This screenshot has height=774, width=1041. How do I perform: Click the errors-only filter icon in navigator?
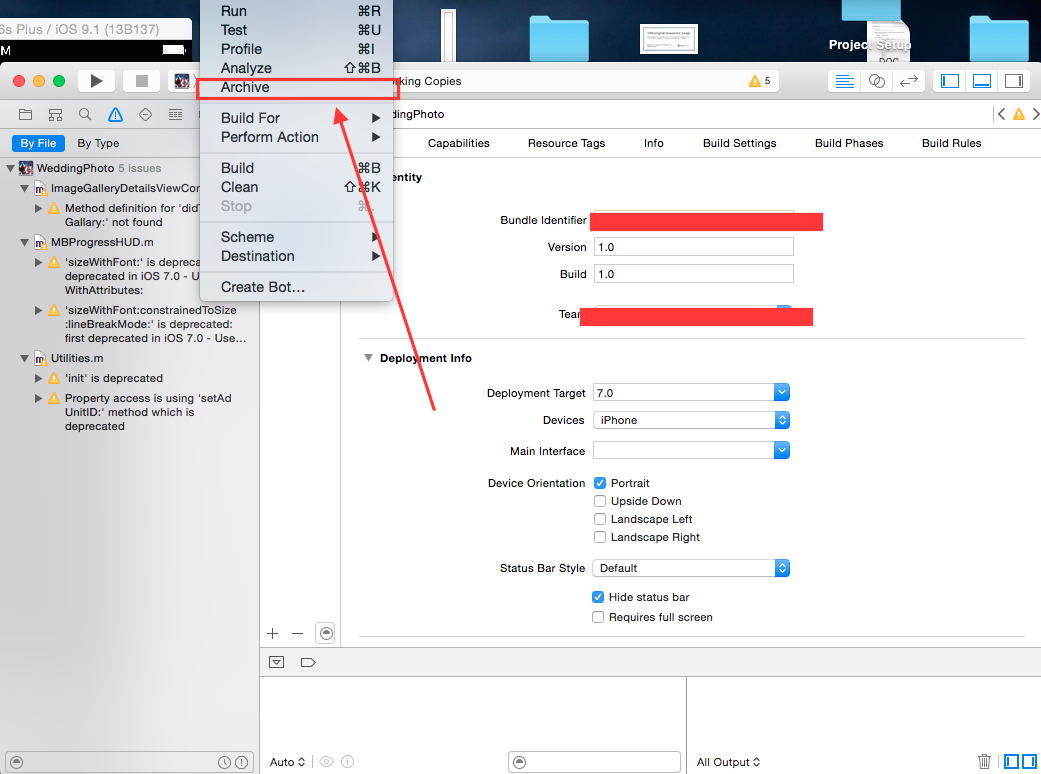tap(242, 763)
